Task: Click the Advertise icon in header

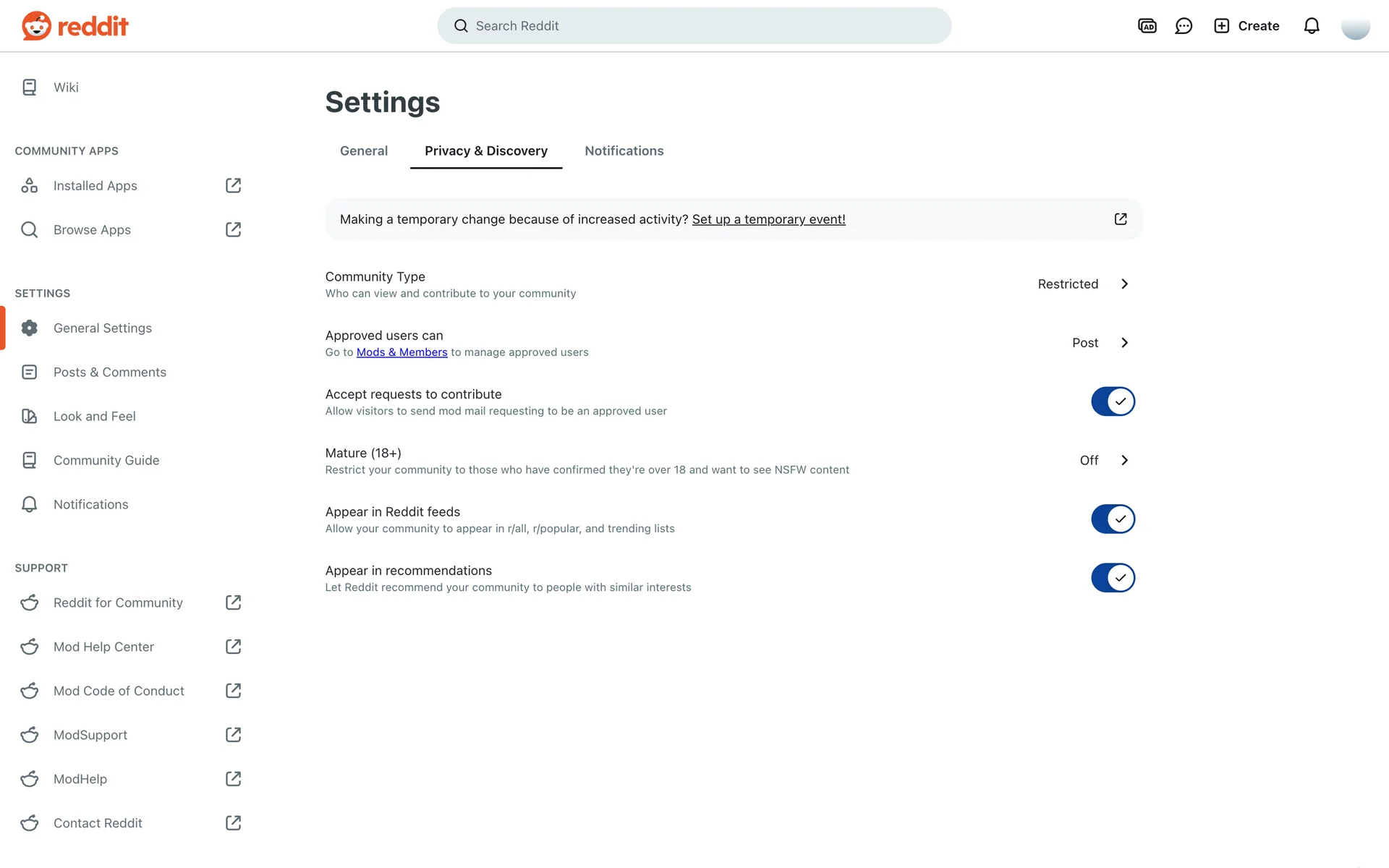Action: pos(1147,26)
